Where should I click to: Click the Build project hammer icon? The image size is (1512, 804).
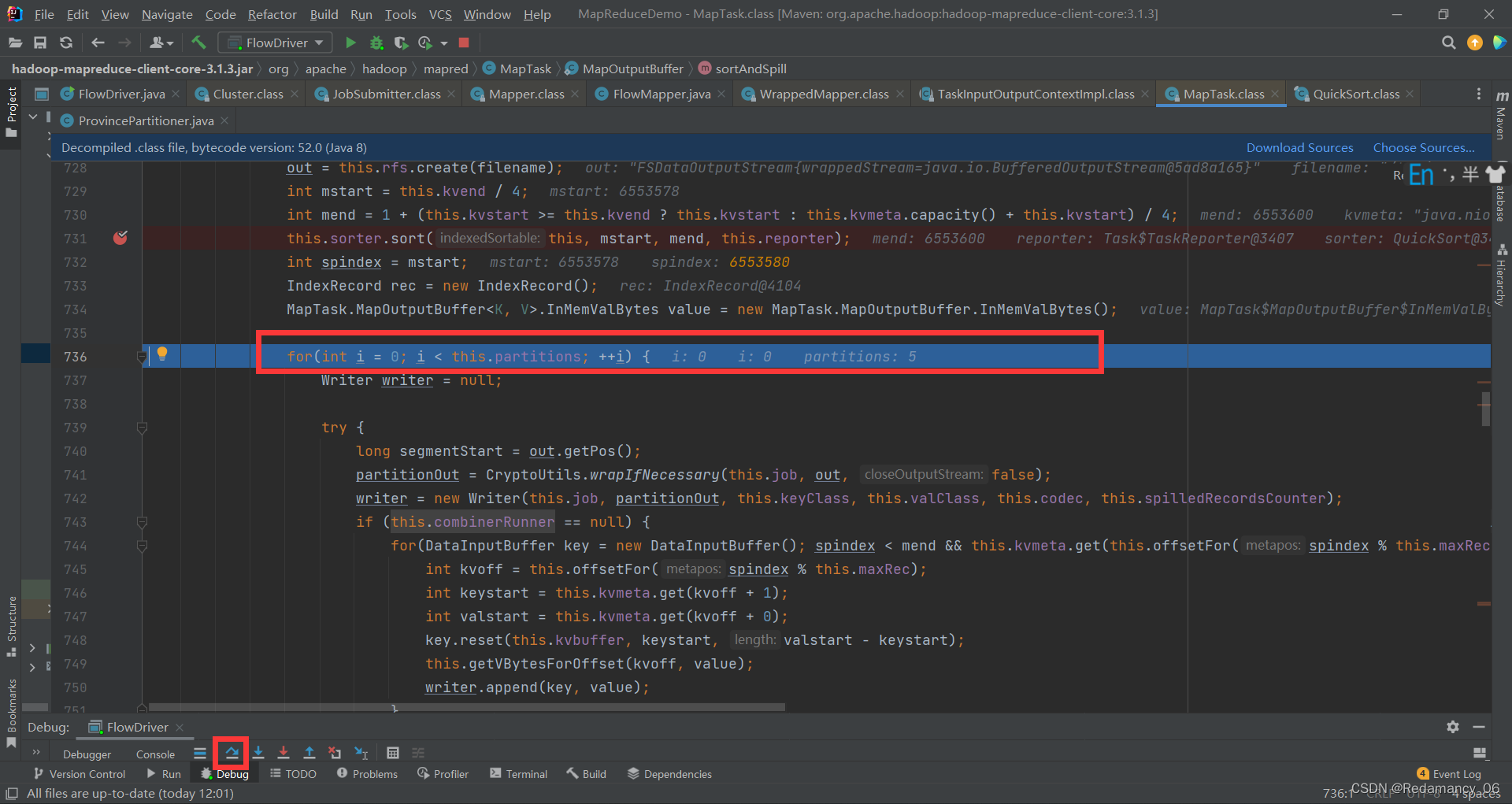(x=198, y=43)
